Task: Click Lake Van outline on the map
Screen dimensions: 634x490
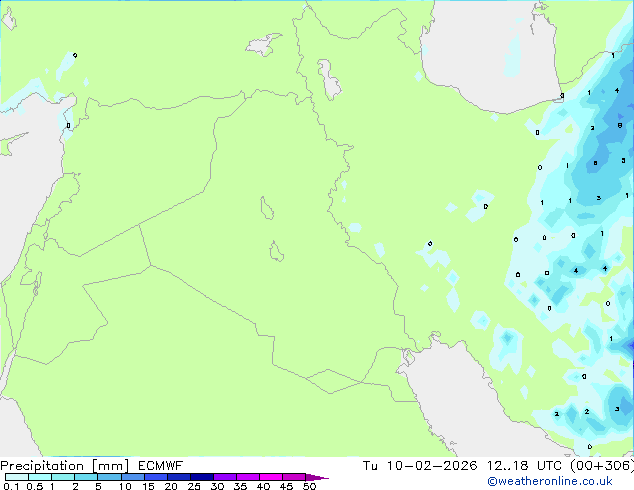Action: click(x=263, y=45)
